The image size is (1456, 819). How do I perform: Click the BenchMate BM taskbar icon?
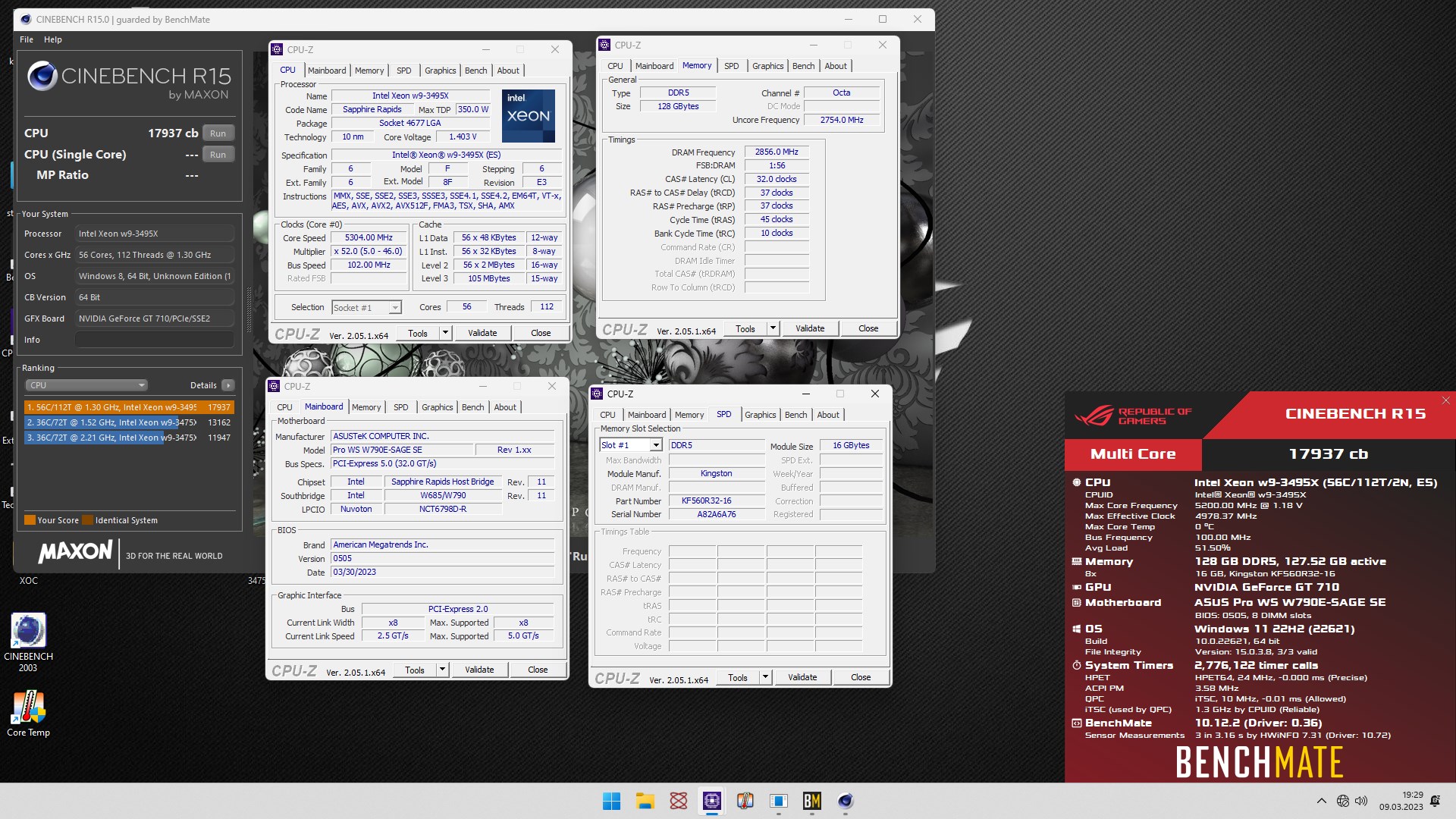click(x=811, y=801)
